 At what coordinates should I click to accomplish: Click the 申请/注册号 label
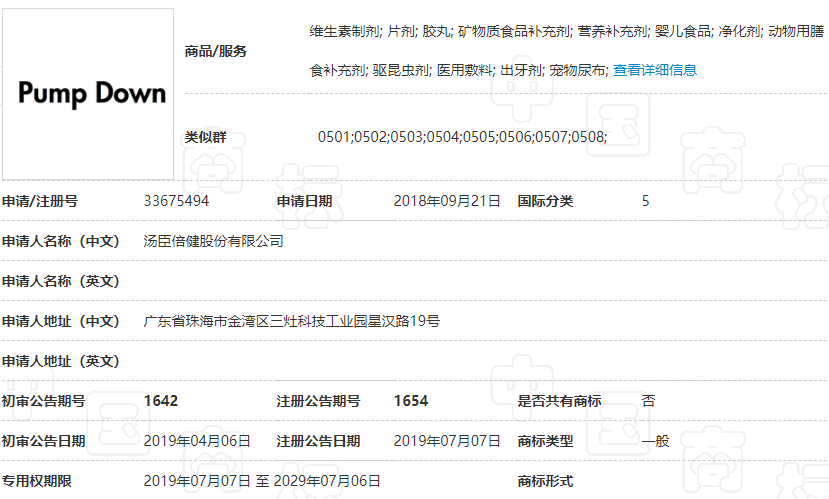pos(40,201)
